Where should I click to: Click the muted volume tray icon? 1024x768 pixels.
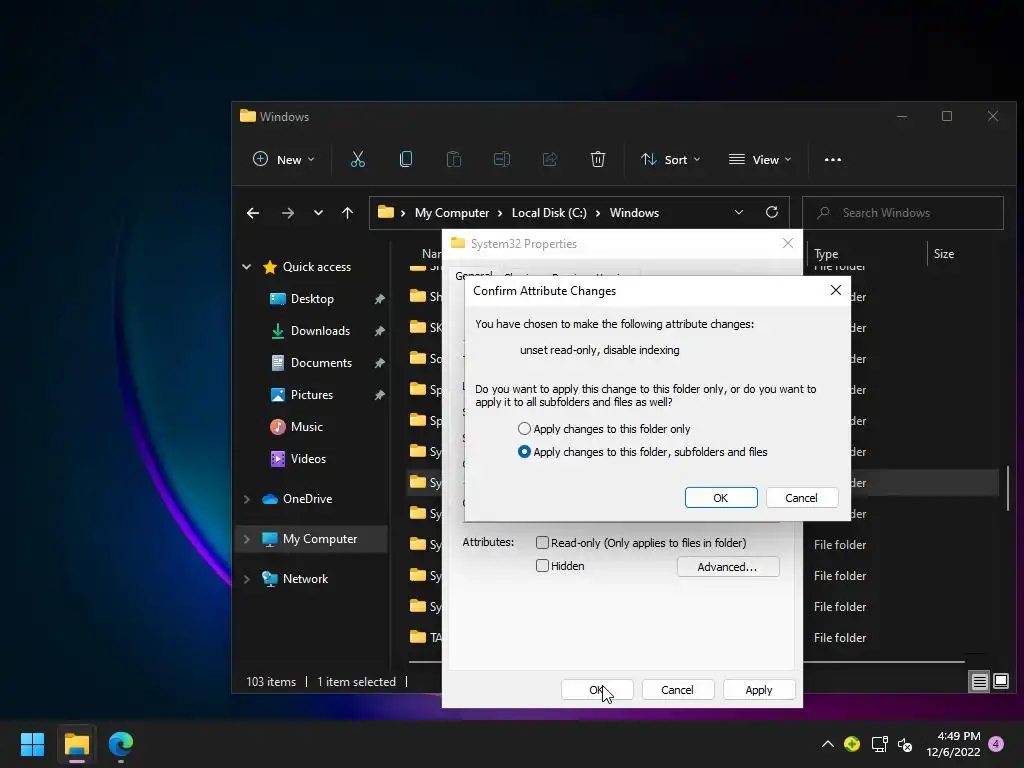click(905, 744)
